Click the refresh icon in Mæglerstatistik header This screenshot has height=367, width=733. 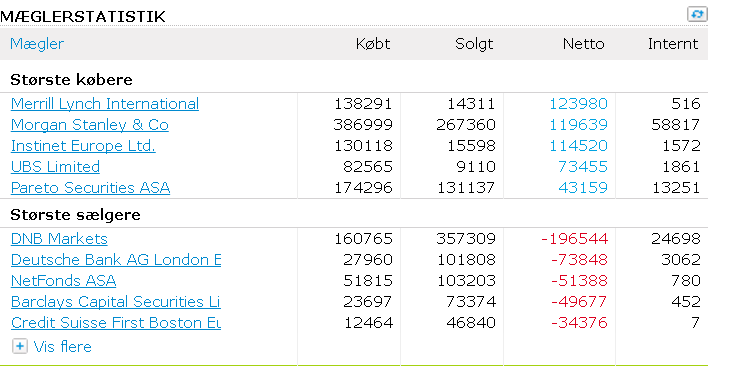click(x=697, y=14)
